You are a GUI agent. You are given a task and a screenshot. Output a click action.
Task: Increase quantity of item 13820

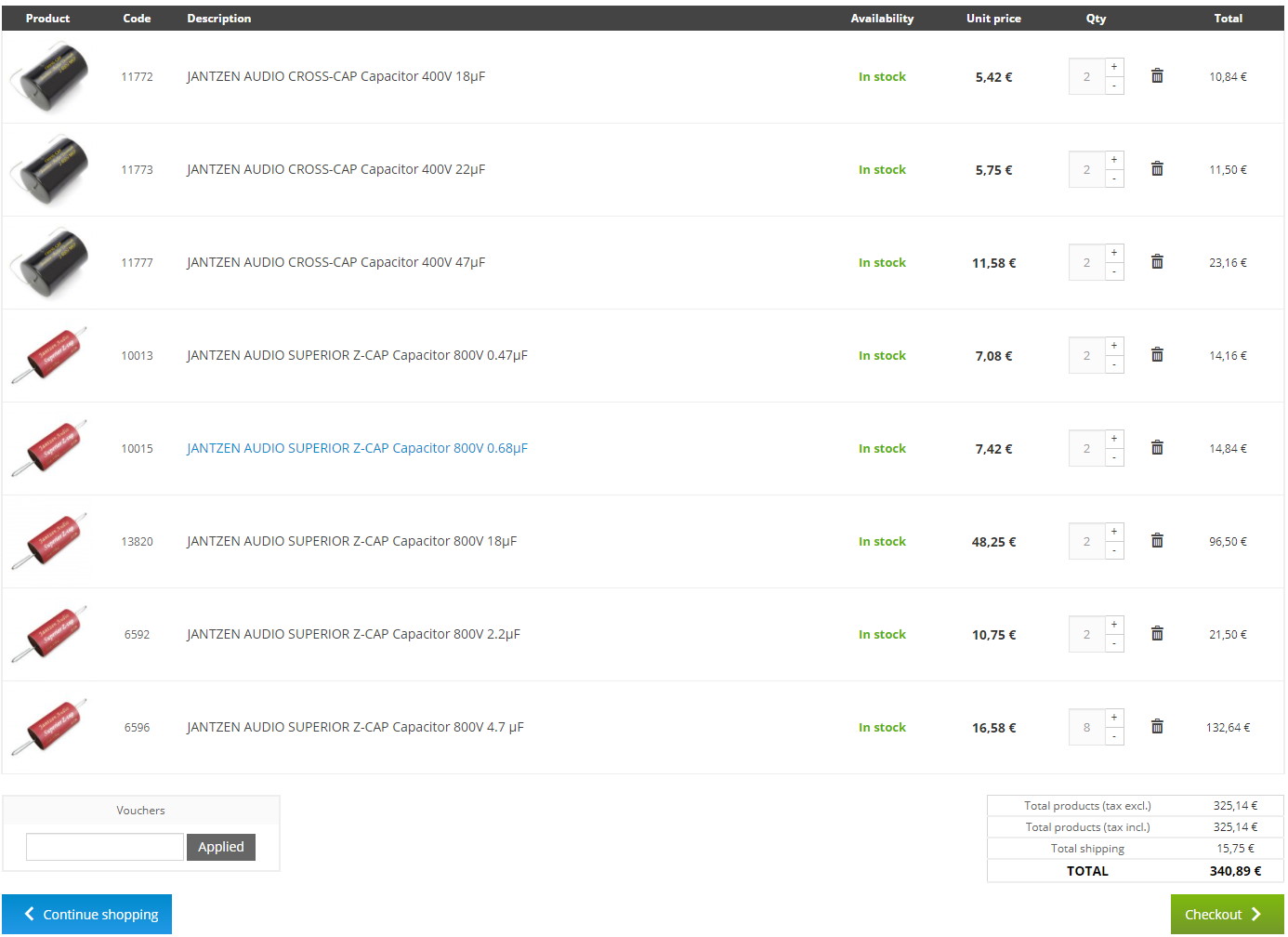(x=1114, y=532)
